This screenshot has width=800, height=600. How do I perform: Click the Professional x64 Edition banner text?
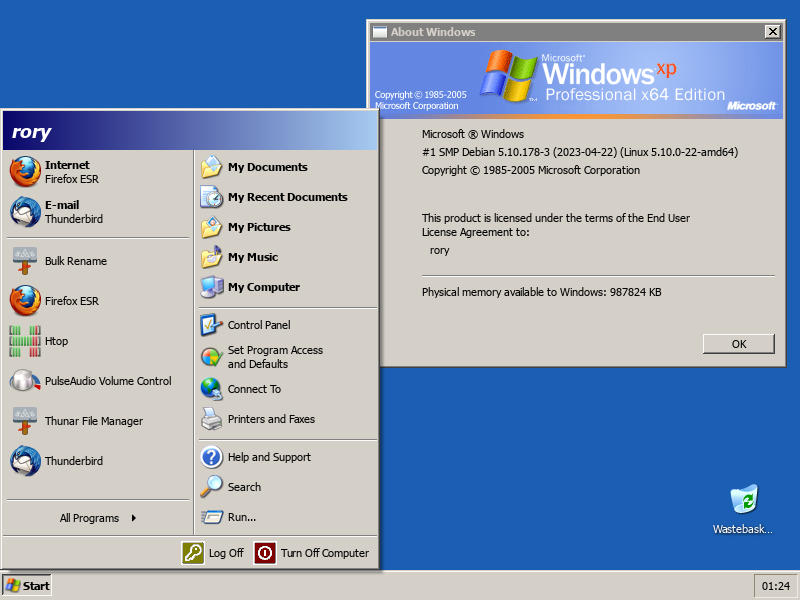click(635, 95)
